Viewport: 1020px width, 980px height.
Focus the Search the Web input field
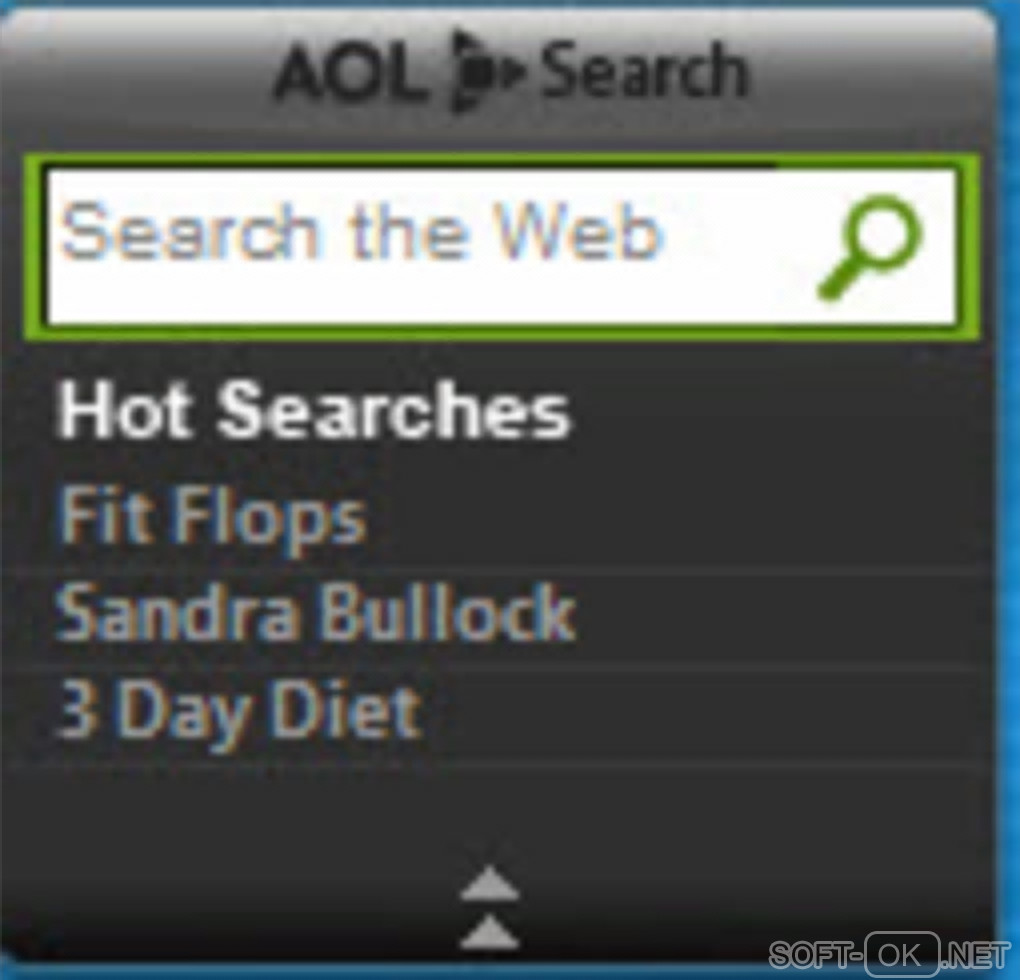[x=501, y=246]
